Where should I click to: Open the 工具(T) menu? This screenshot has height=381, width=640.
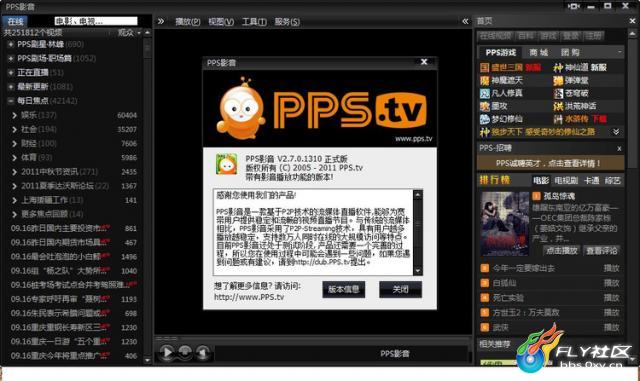[x=254, y=22]
